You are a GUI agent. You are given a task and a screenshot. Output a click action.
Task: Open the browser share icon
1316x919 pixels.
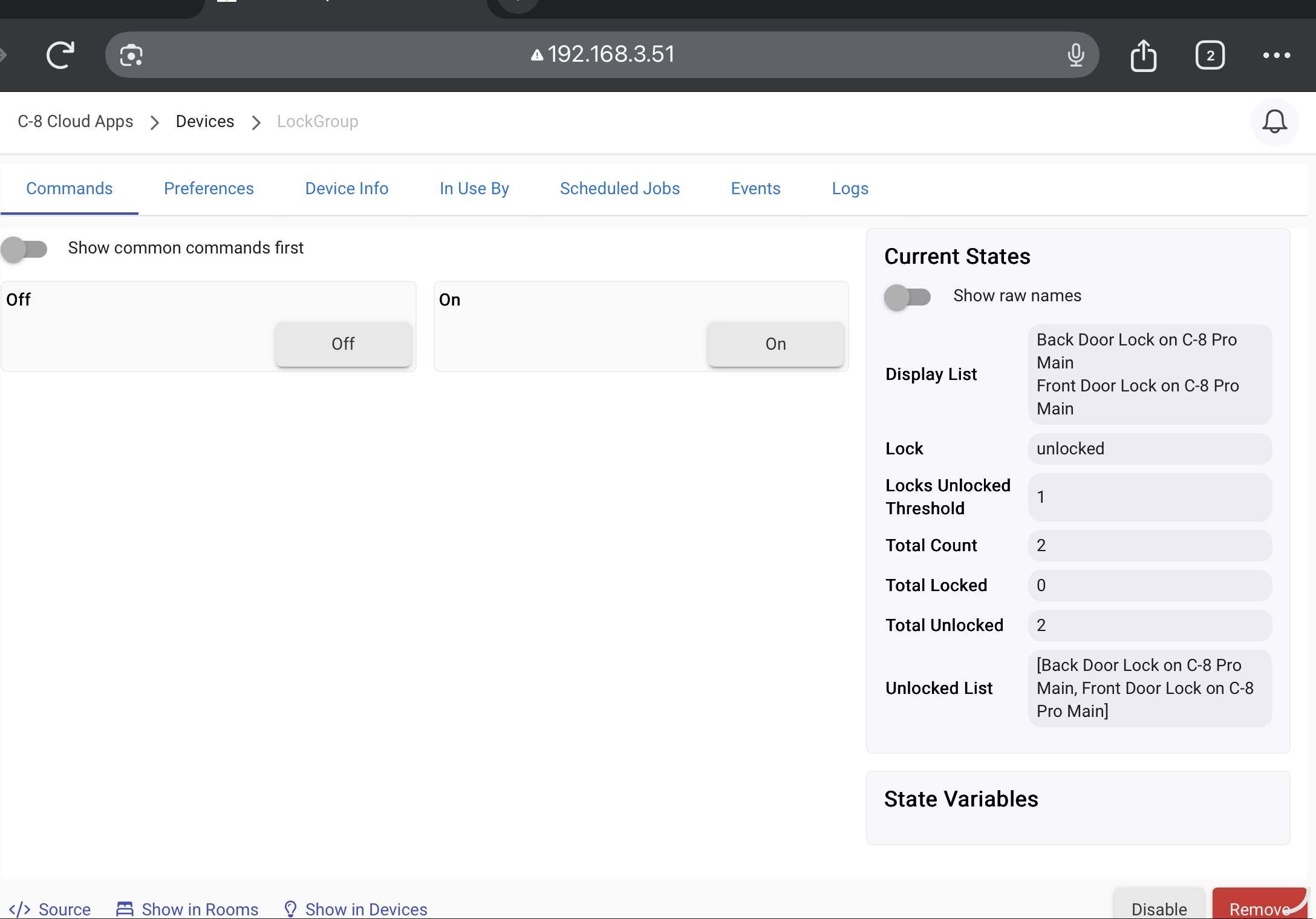(1143, 55)
